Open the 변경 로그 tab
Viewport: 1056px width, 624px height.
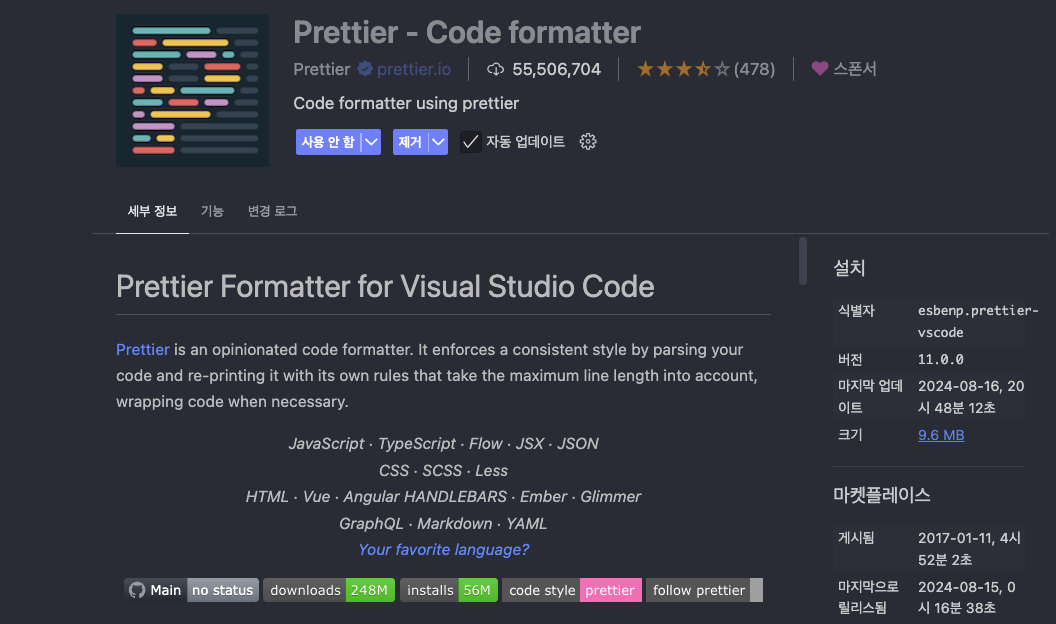pyautogui.click(x=271, y=211)
